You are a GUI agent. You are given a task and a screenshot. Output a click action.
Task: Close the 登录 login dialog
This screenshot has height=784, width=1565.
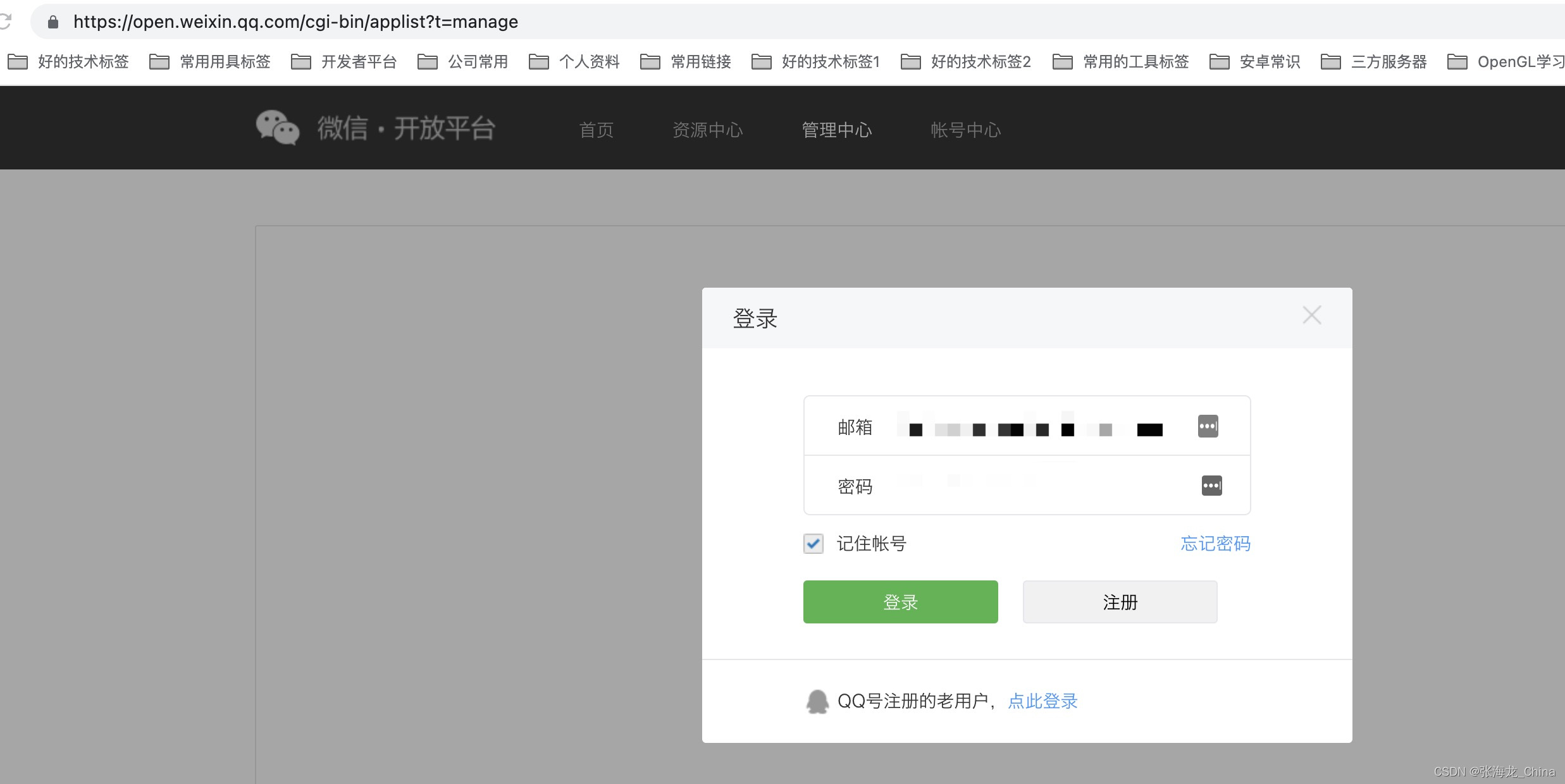1311,315
